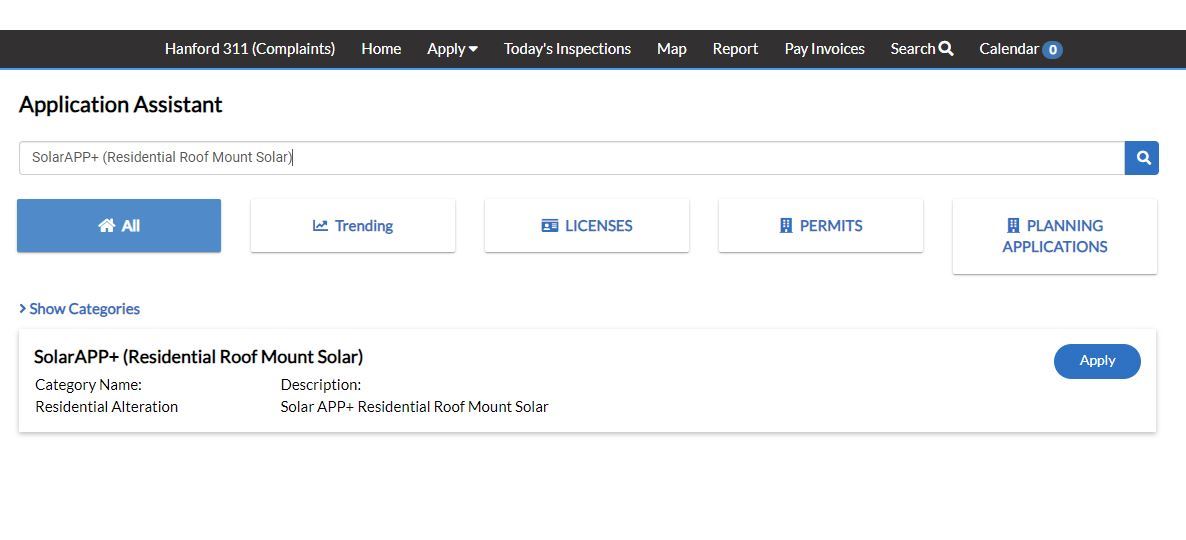This screenshot has height=540, width=1186.
Task: Click the blue magnifier search button
Action: [1141, 158]
